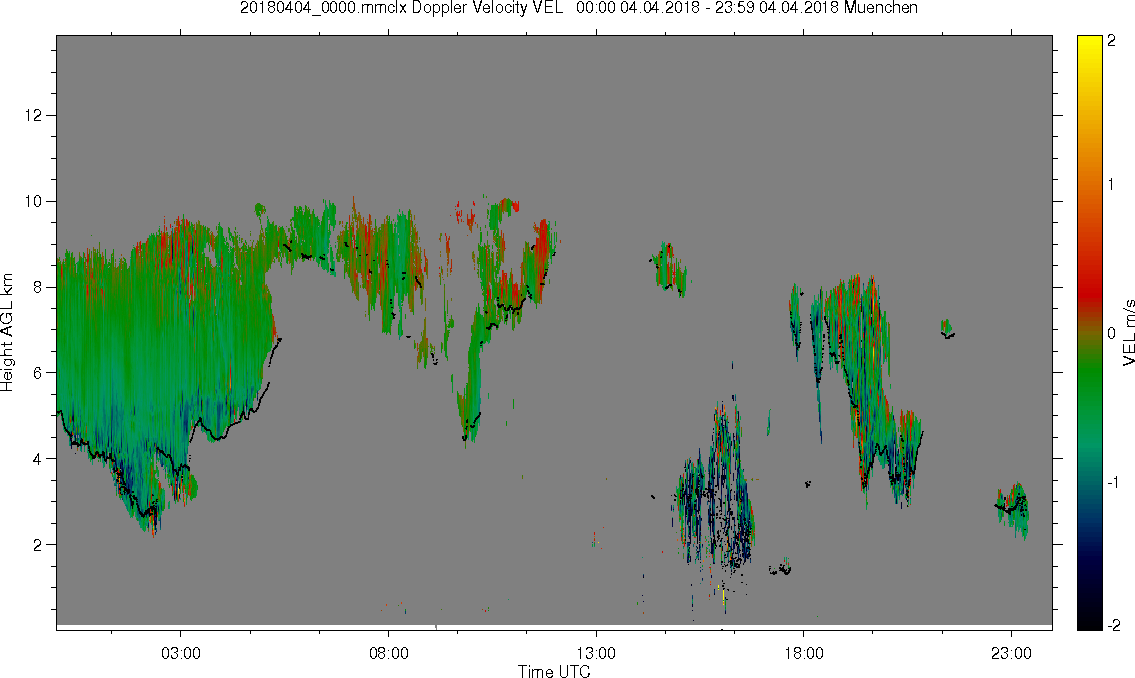Click the 23:00 time tick label

(x=1011, y=653)
